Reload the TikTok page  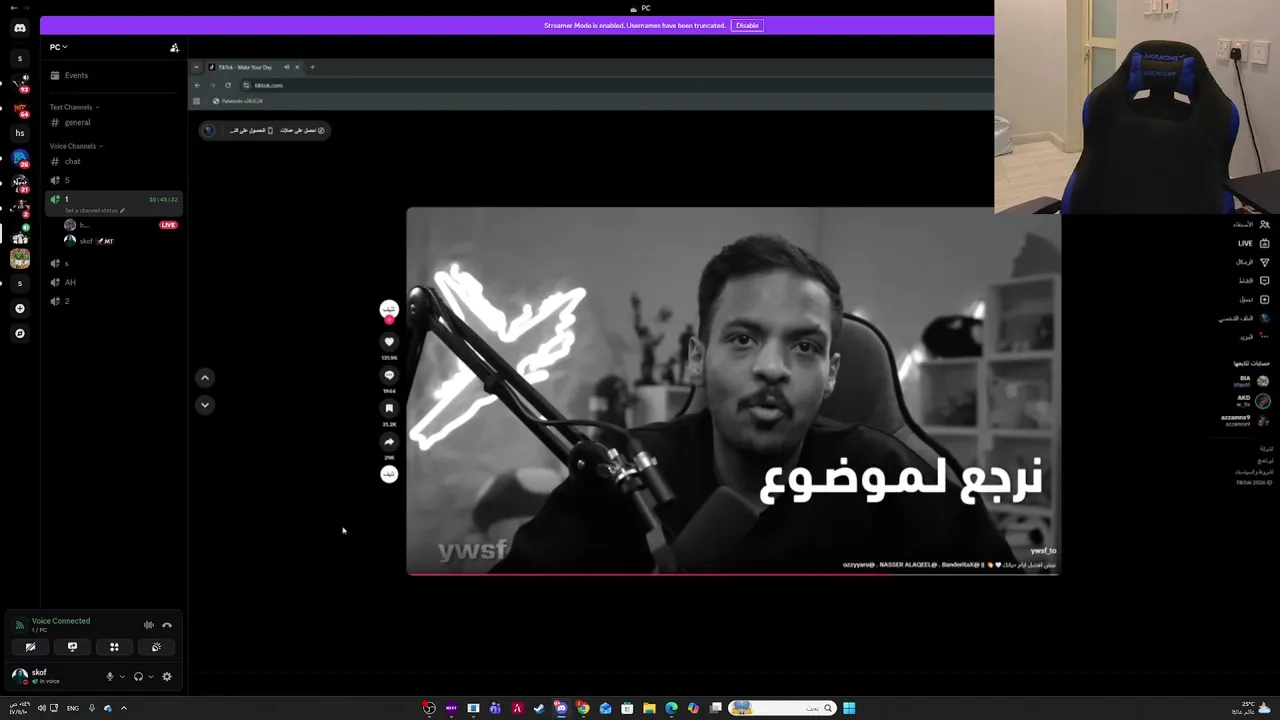[228, 85]
